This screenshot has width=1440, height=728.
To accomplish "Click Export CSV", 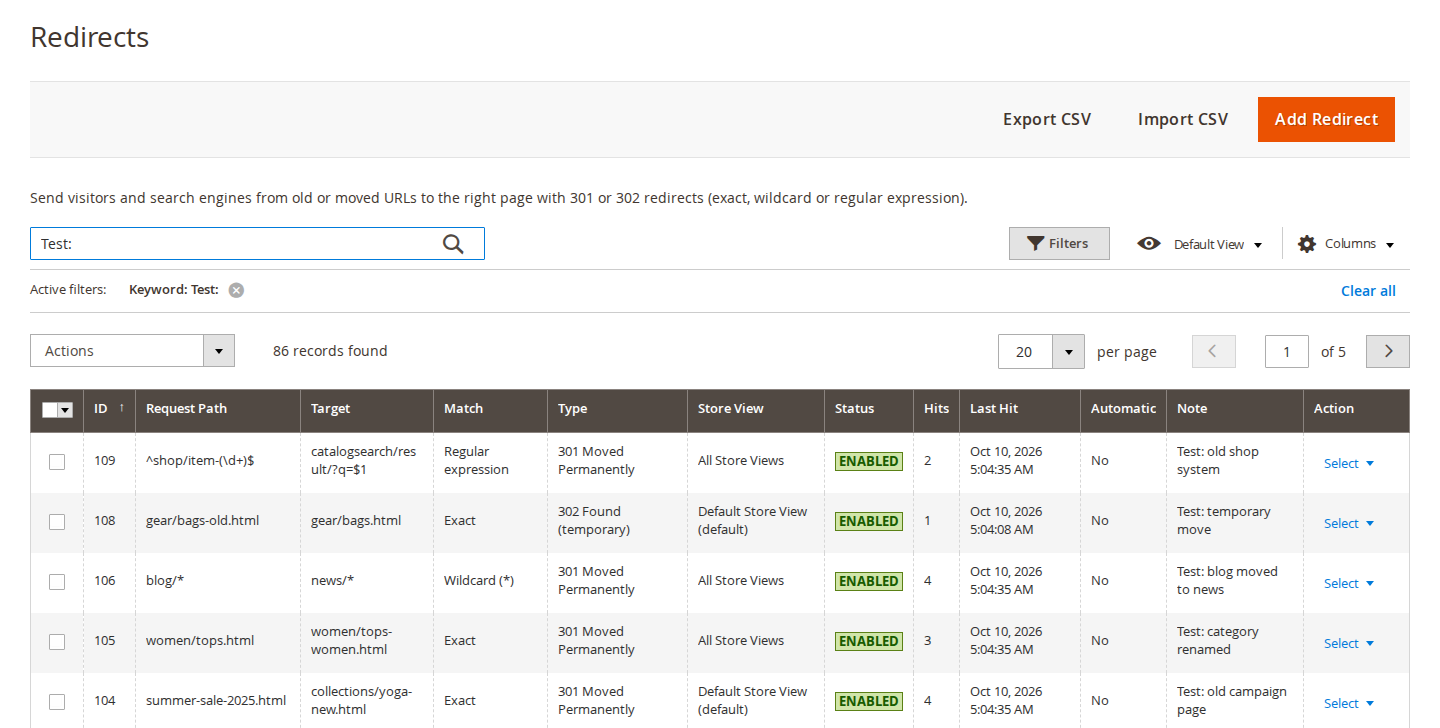I will point(1047,119).
